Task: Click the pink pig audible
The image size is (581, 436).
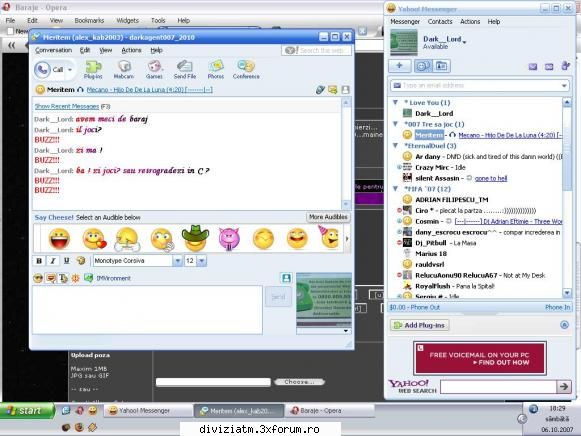Action: (x=229, y=239)
